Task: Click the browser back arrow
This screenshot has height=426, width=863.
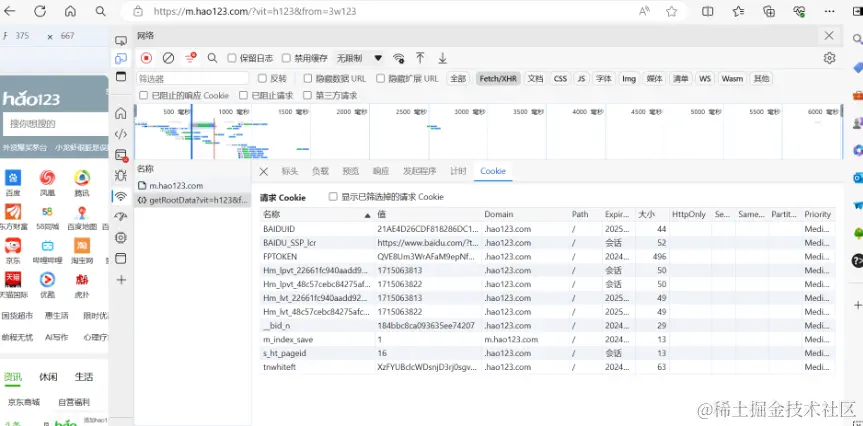Action: tap(10, 11)
